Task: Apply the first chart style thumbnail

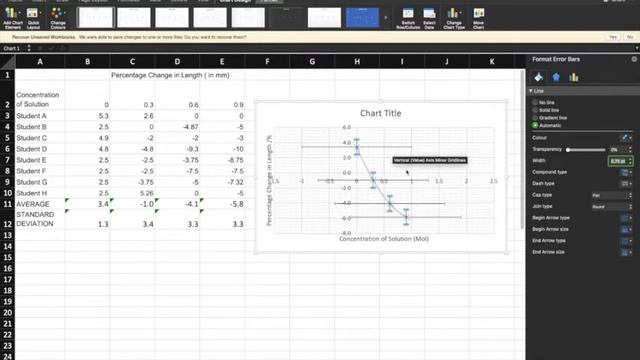Action: [95, 18]
